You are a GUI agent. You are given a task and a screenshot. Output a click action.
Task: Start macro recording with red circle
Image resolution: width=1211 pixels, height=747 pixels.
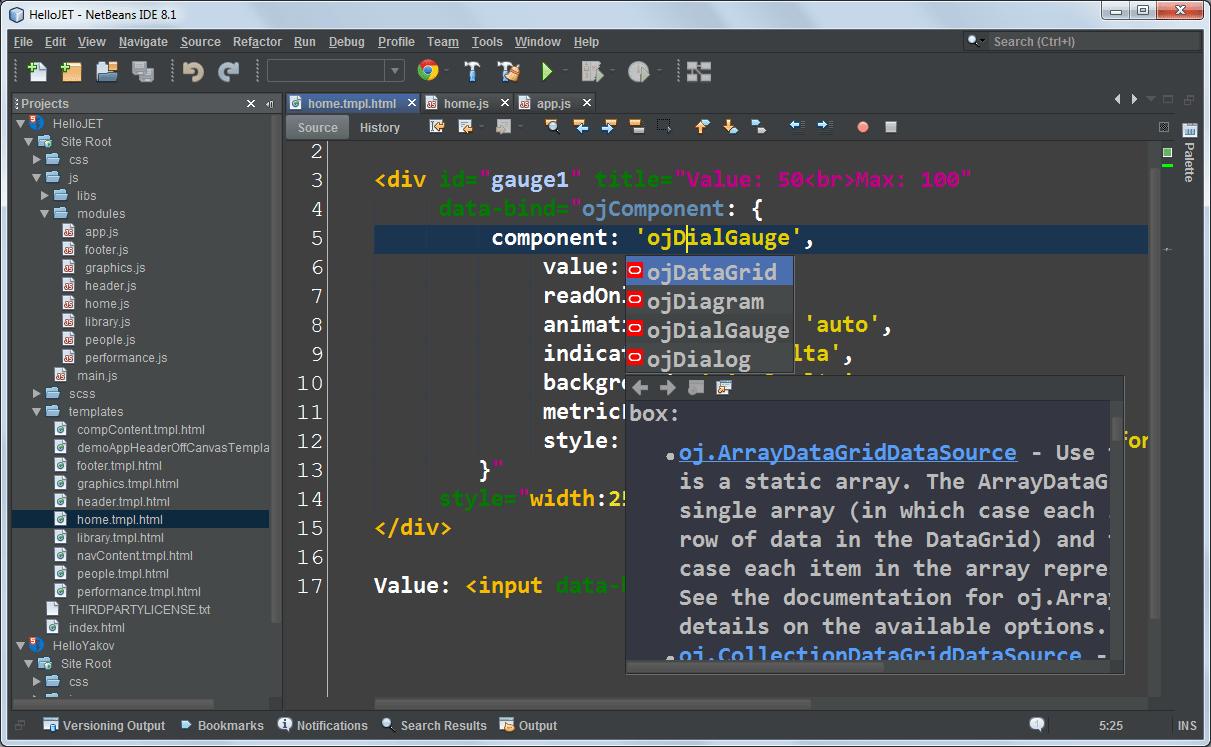(862, 127)
